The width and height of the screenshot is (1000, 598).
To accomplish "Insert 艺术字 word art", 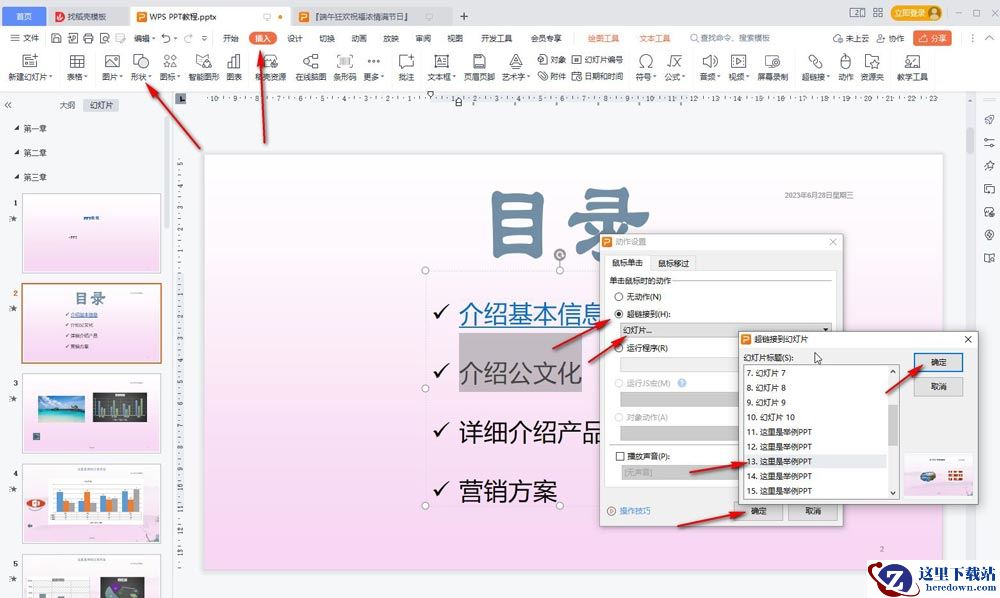I will (x=515, y=67).
